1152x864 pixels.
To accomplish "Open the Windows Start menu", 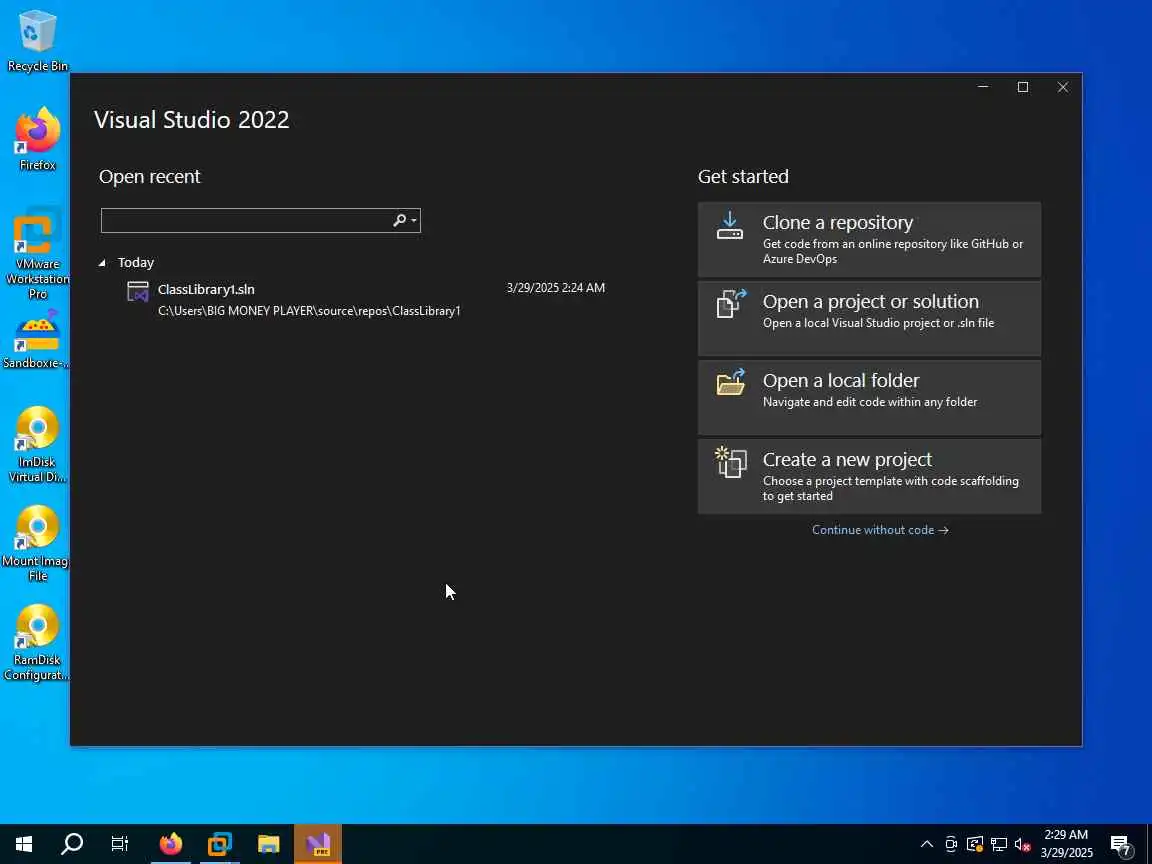I will tap(24, 844).
